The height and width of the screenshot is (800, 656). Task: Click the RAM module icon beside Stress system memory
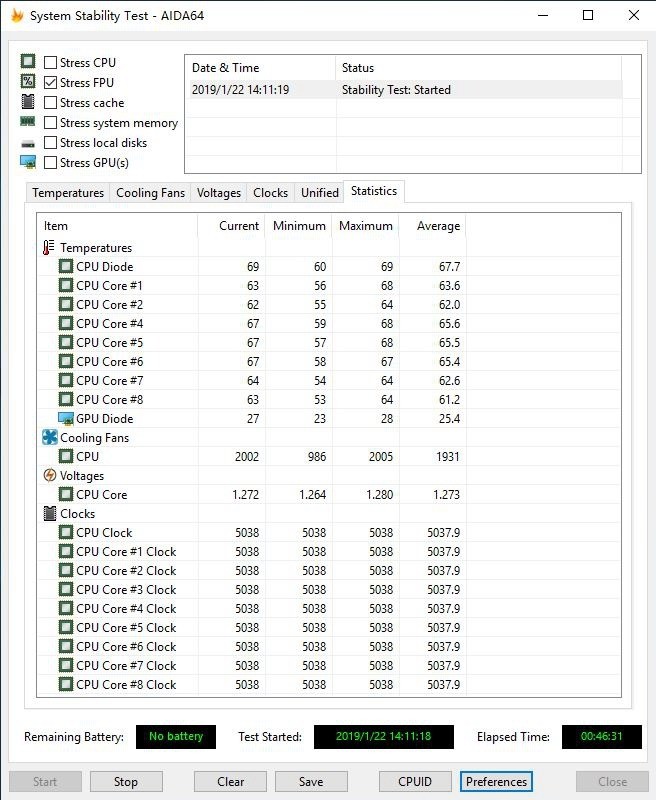(28, 121)
